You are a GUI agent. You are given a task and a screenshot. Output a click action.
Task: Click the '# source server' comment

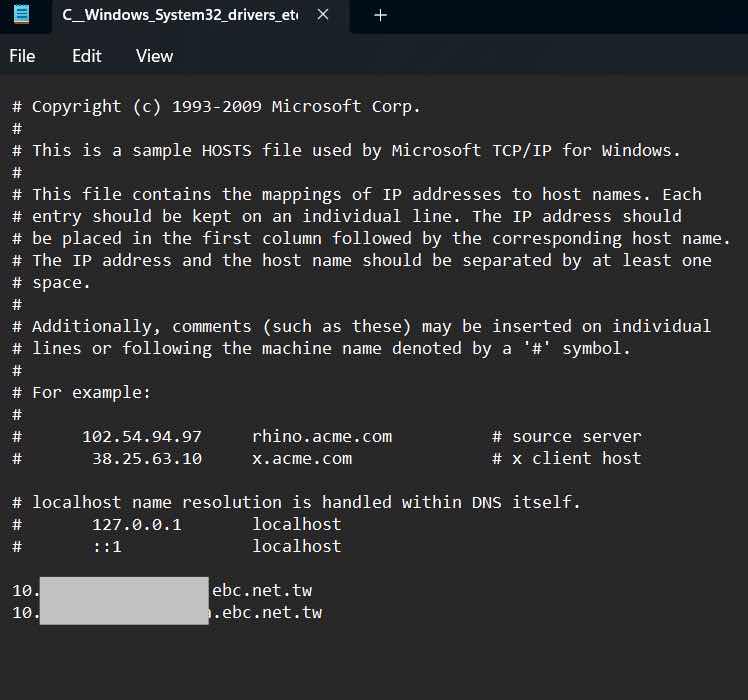tap(567, 437)
